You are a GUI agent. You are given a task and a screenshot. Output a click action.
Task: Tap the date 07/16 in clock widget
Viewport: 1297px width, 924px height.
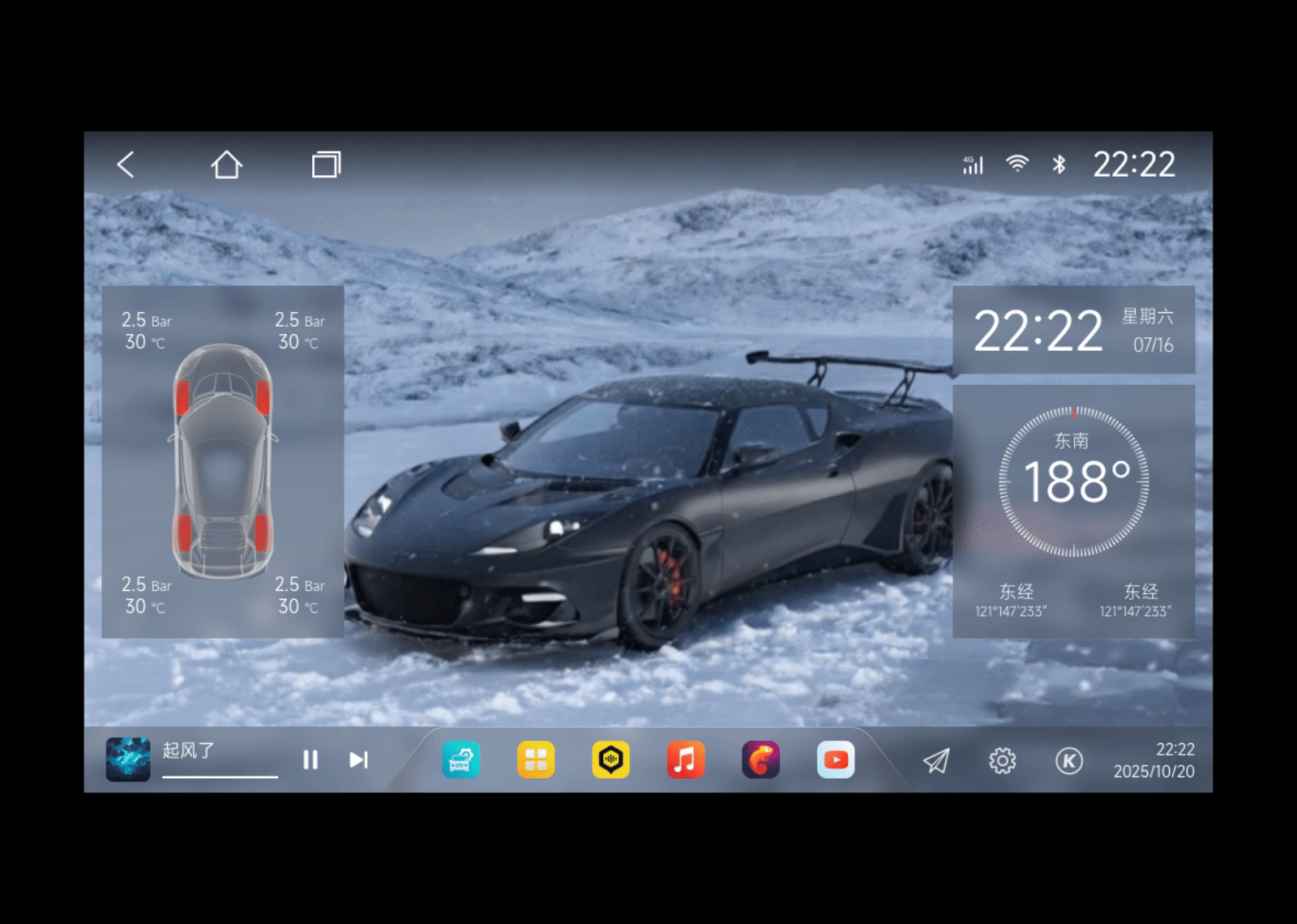[1154, 345]
